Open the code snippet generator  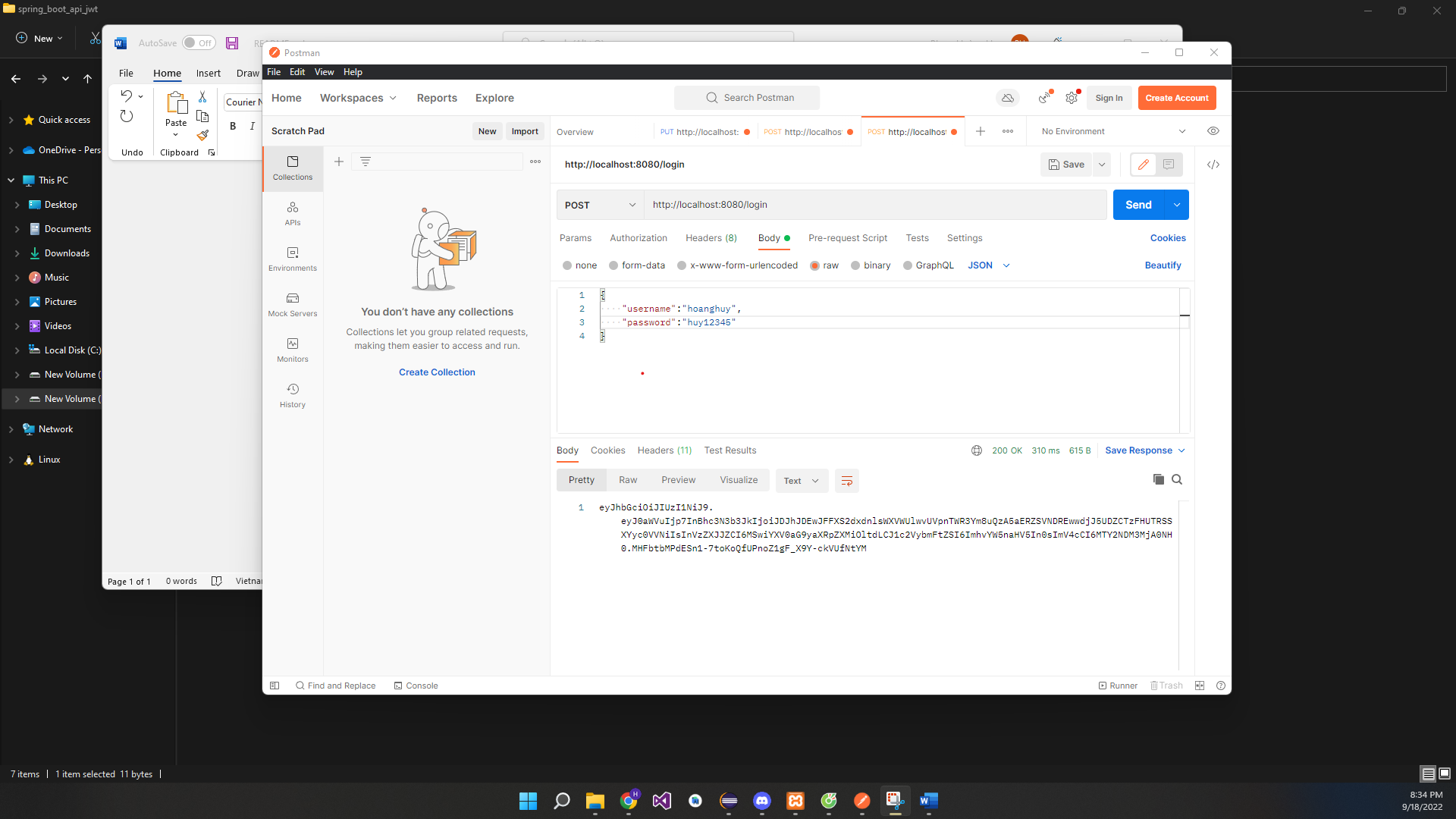click(1213, 164)
